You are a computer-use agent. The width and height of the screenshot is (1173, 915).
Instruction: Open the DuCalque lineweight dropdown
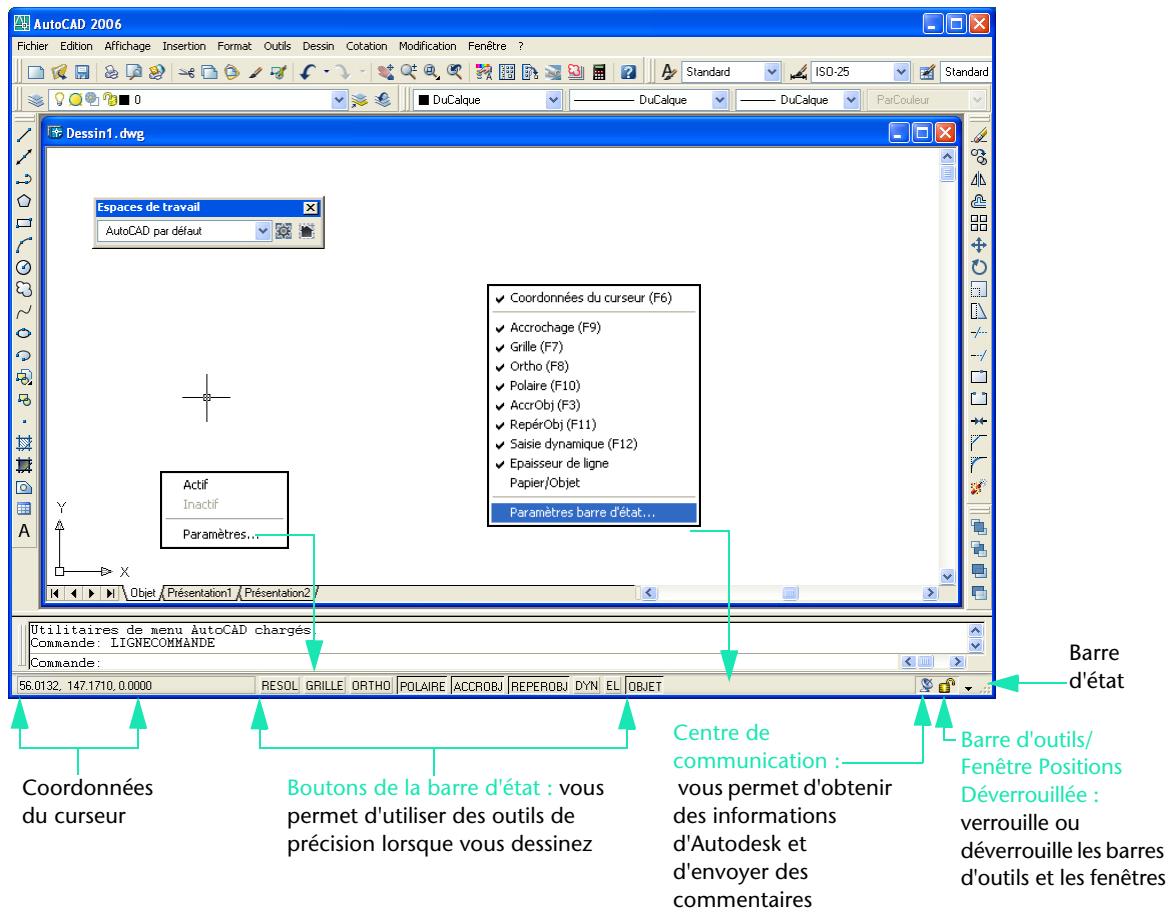tap(851, 100)
